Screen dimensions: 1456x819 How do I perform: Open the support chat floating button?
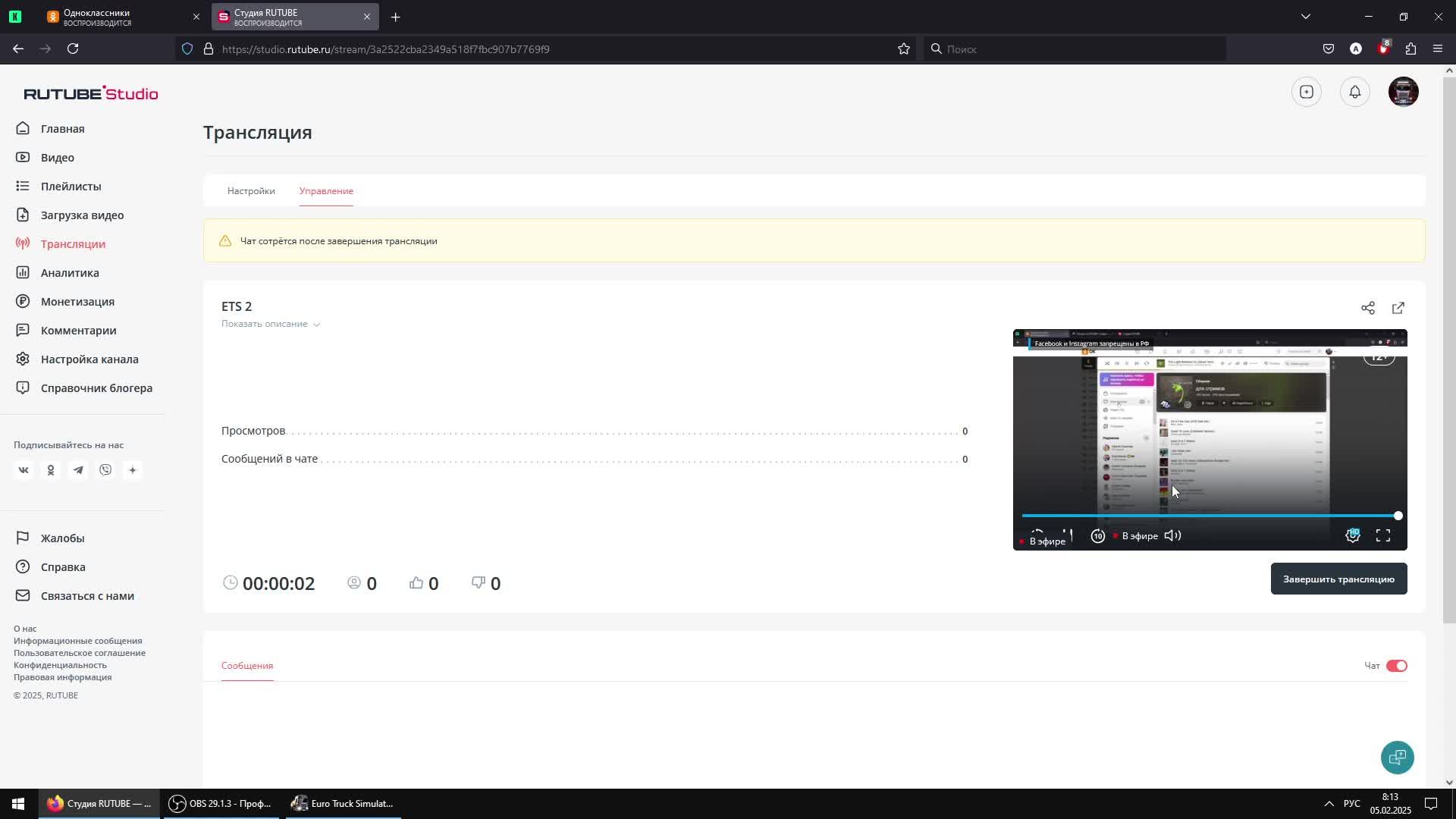pos(1398,758)
